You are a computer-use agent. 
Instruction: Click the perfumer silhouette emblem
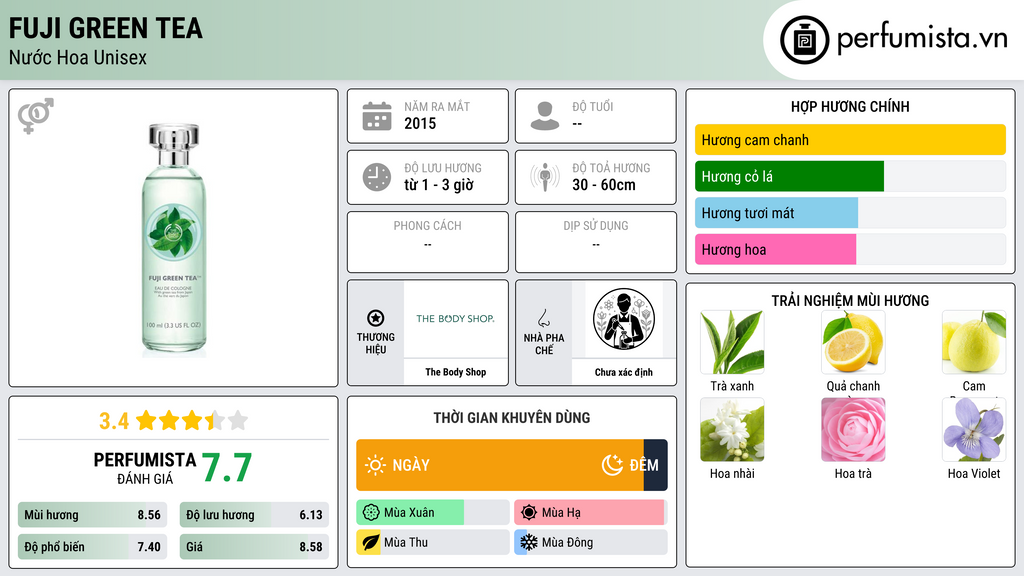[x=624, y=319]
